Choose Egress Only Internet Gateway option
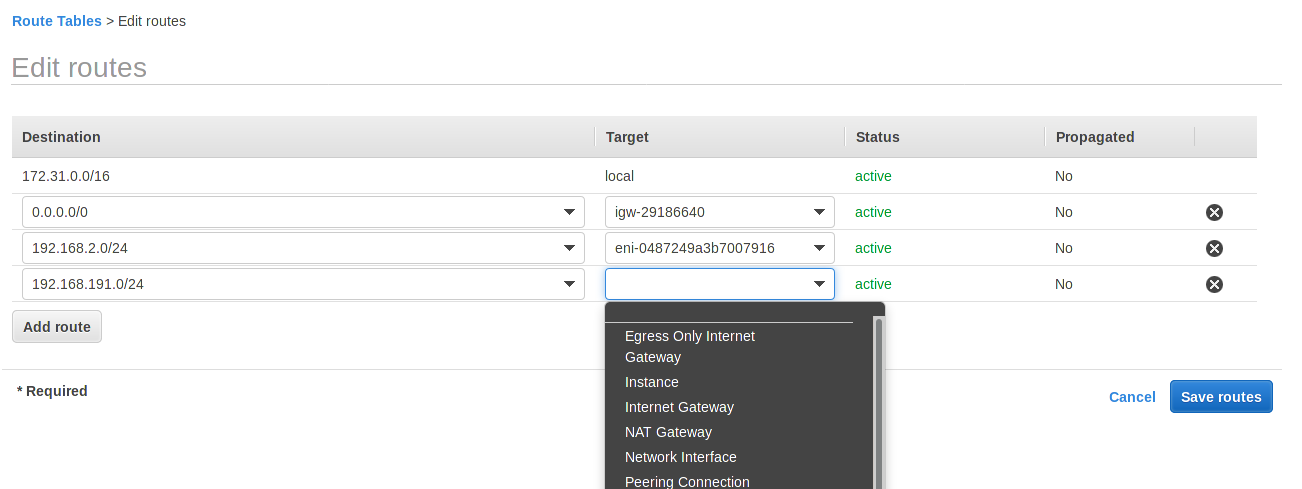 (689, 346)
